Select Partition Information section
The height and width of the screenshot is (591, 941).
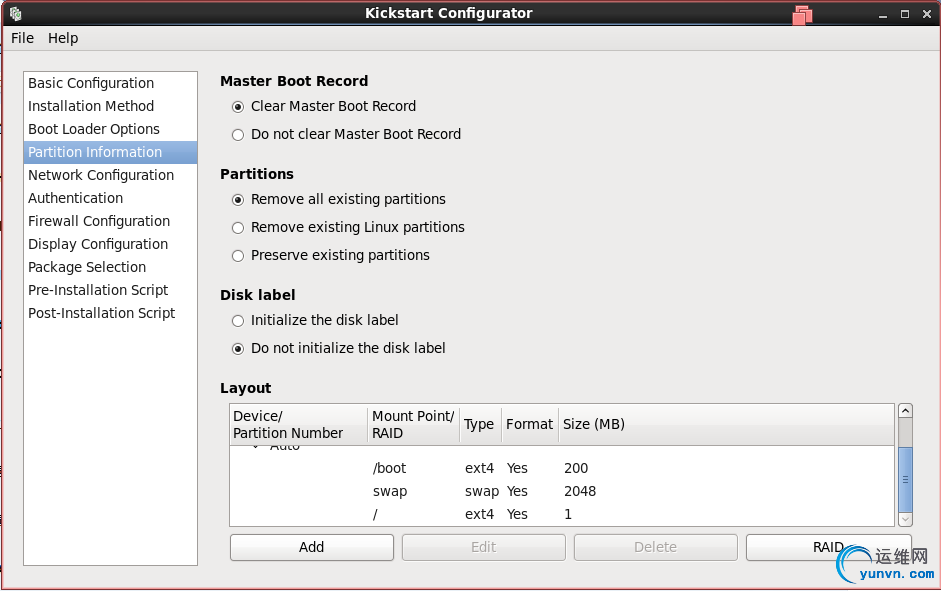click(x=110, y=152)
